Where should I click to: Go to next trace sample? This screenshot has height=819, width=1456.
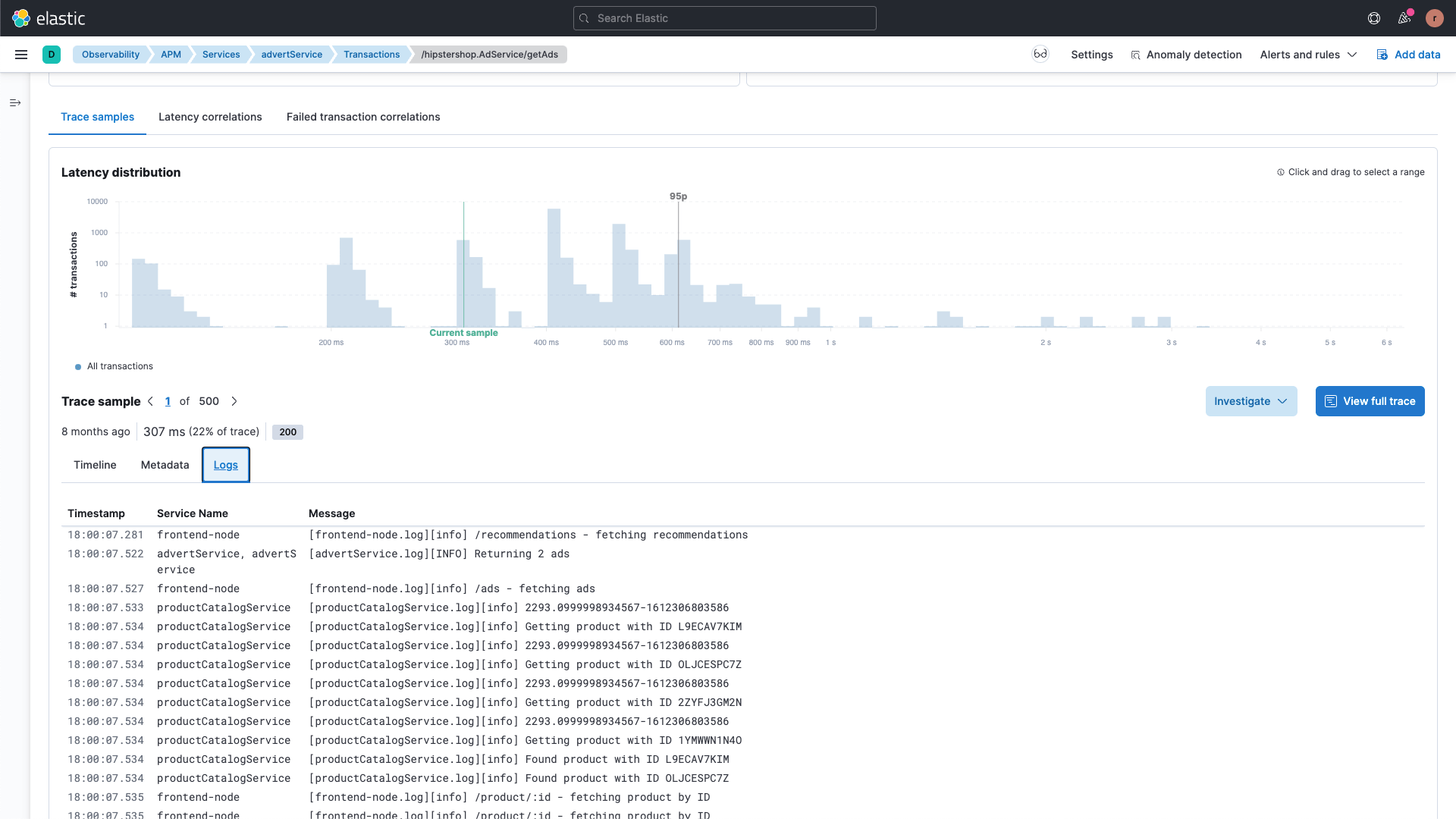[234, 401]
